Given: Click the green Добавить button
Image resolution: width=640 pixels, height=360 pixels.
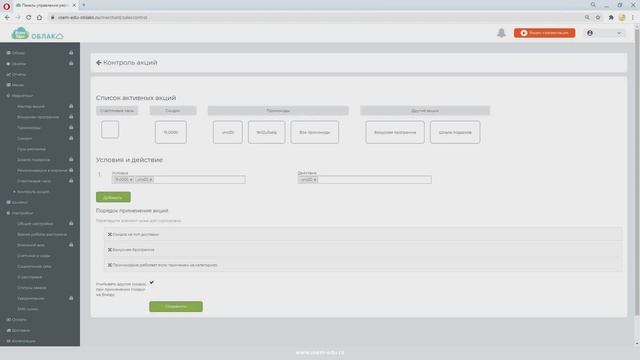Looking at the screenshot, I should (113, 197).
